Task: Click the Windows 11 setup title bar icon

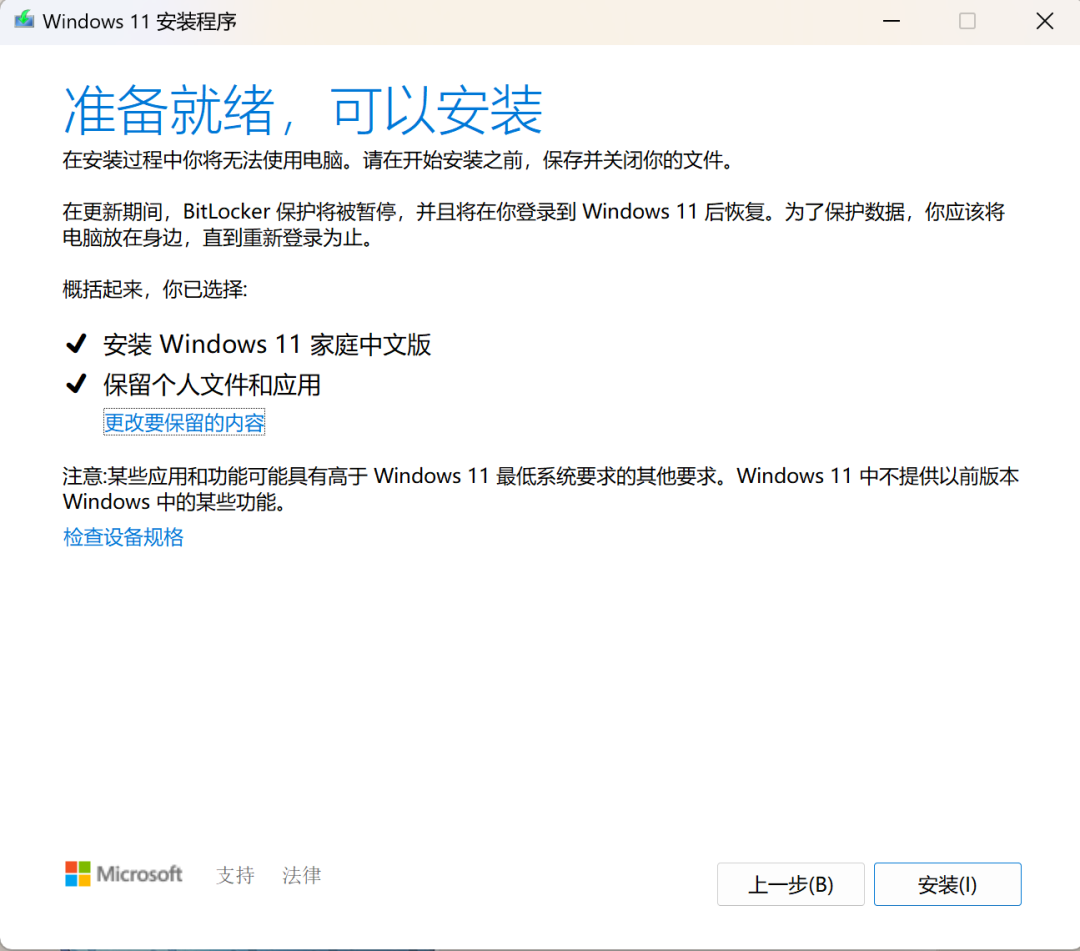Action: pos(24,20)
